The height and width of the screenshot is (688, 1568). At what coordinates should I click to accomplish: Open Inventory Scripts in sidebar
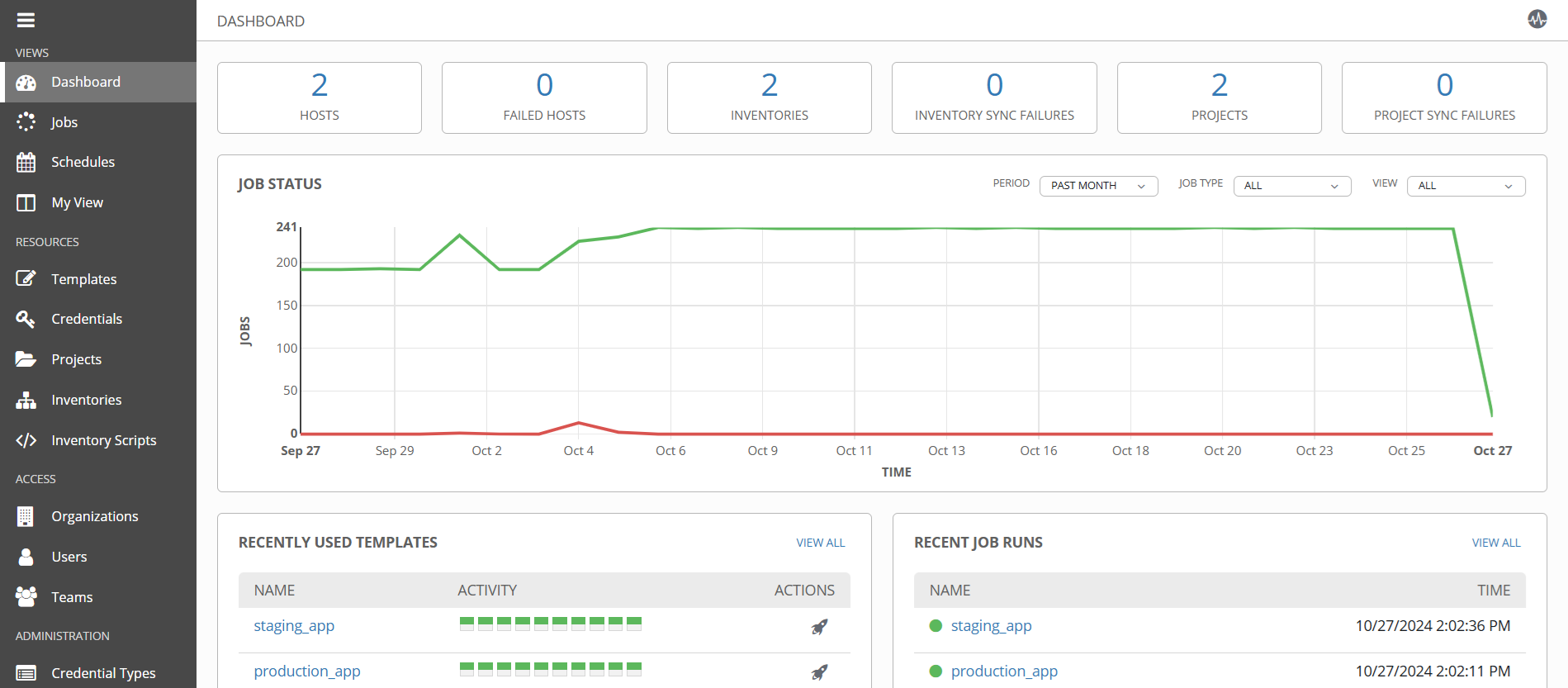pos(98,440)
